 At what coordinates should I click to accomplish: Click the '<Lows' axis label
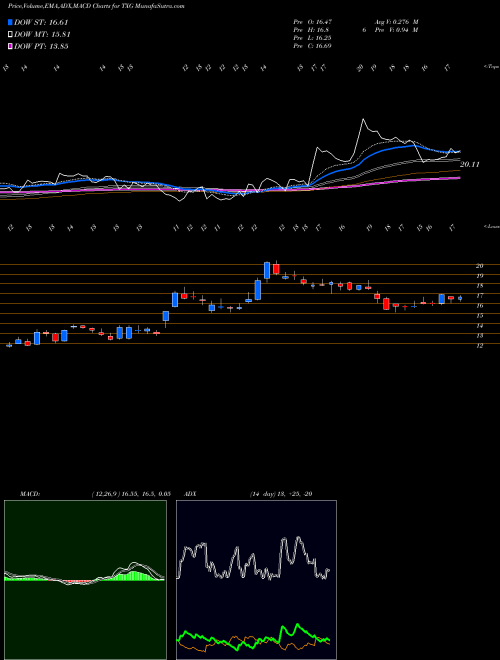click(x=491, y=226)
